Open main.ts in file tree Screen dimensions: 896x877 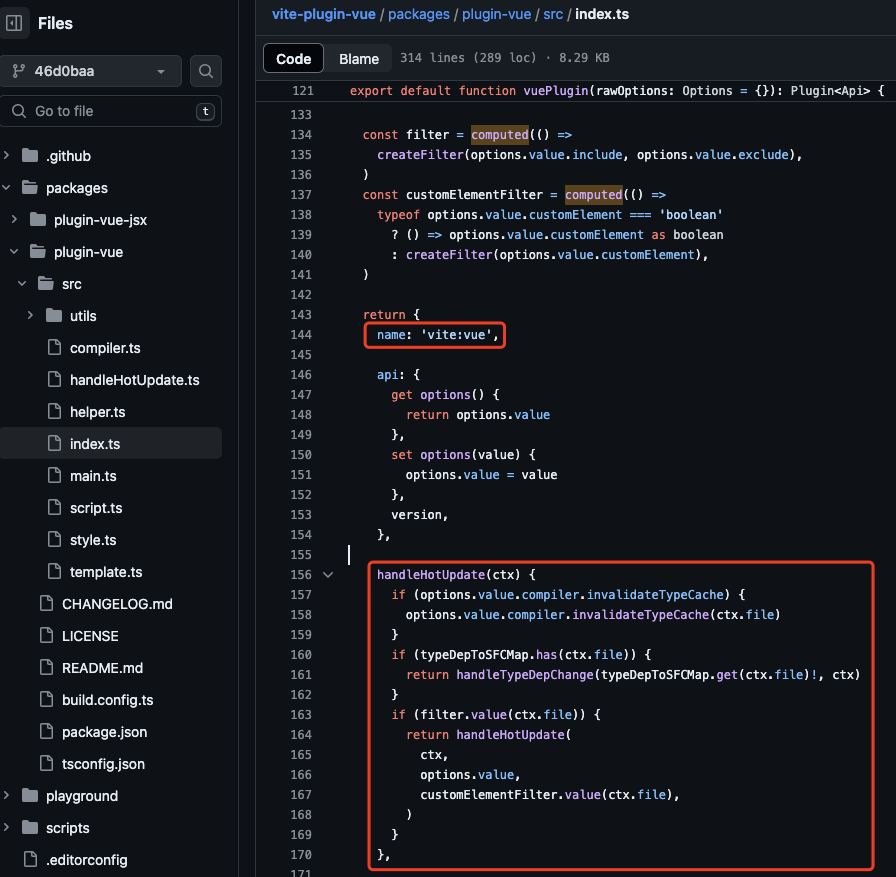coord(93,476)
